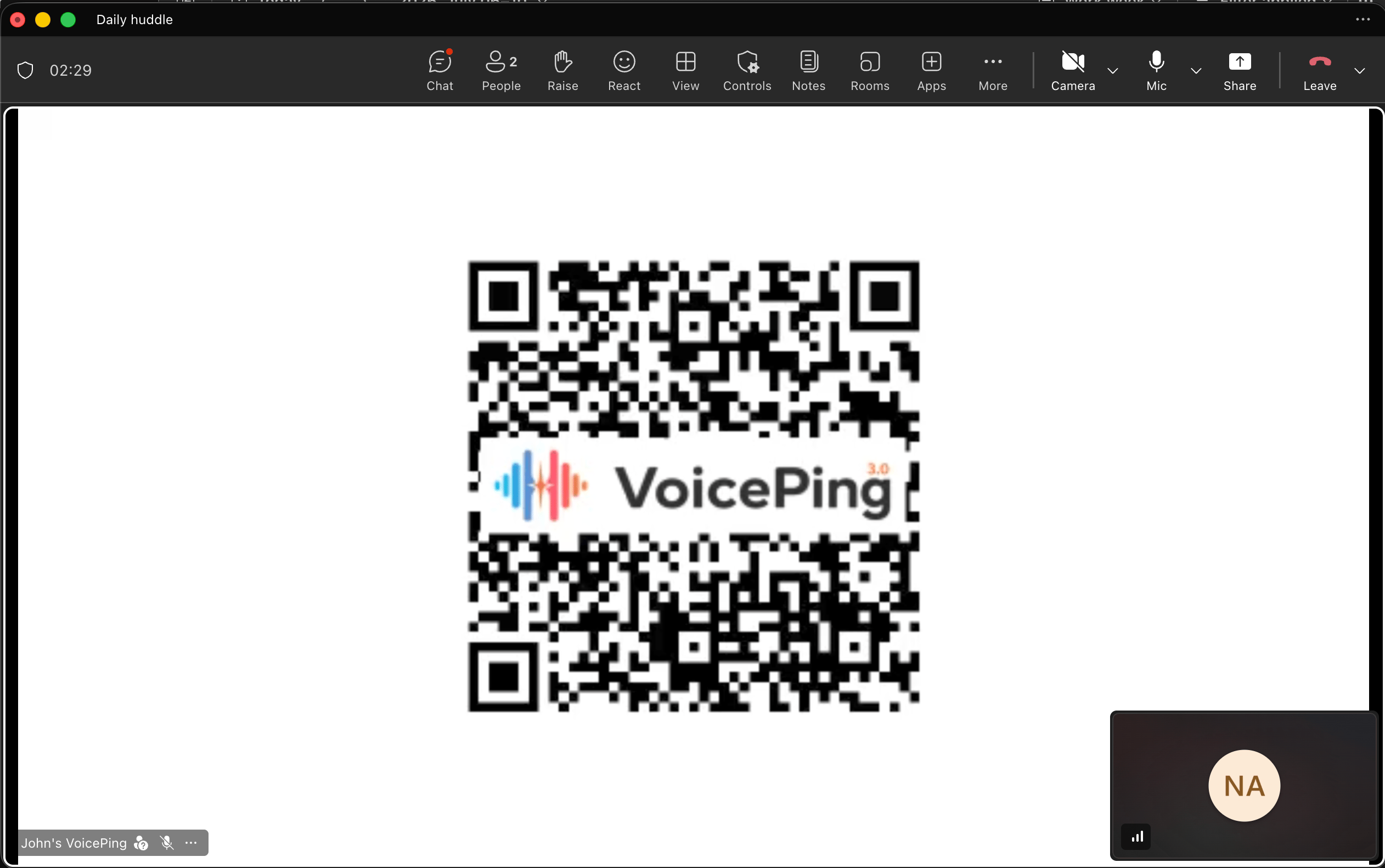This screenshot has width=1385, height=868.
Task: Click the badge icon next to John's VoicePing
Action: (x=140, y=843)
